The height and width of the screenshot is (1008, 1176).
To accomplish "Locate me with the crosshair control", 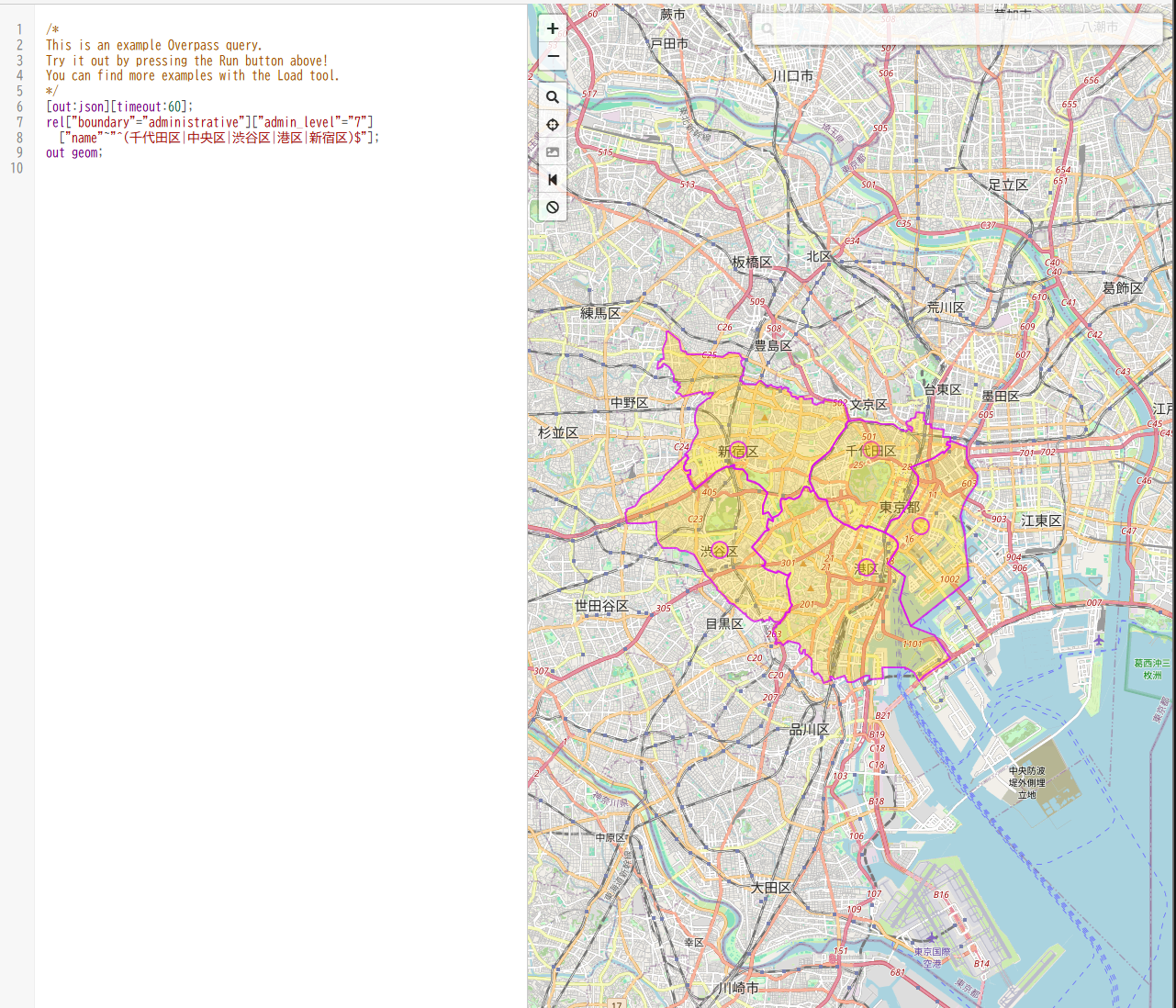I will [553, 125].
